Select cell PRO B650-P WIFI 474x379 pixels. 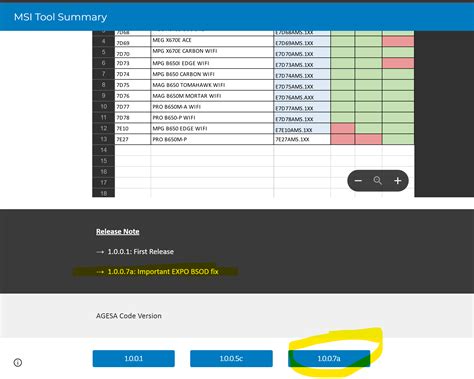pyautogui.click(x=212, y=118)
